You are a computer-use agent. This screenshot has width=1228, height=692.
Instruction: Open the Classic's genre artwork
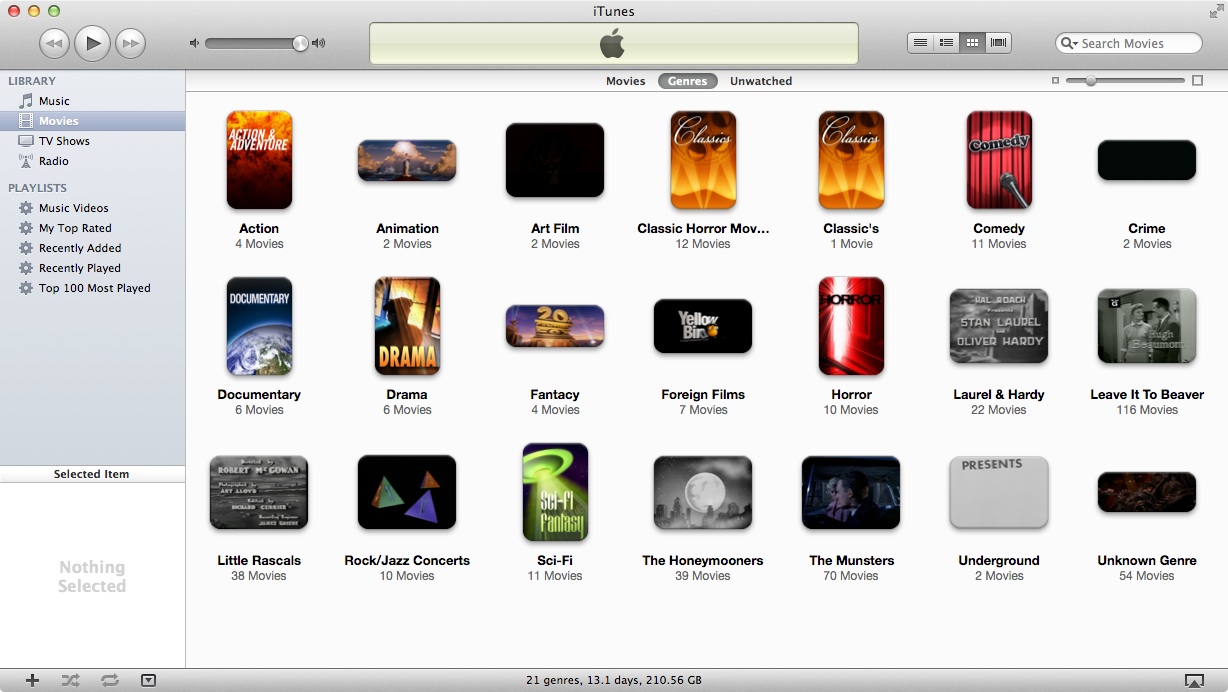(x=851, y=160)
